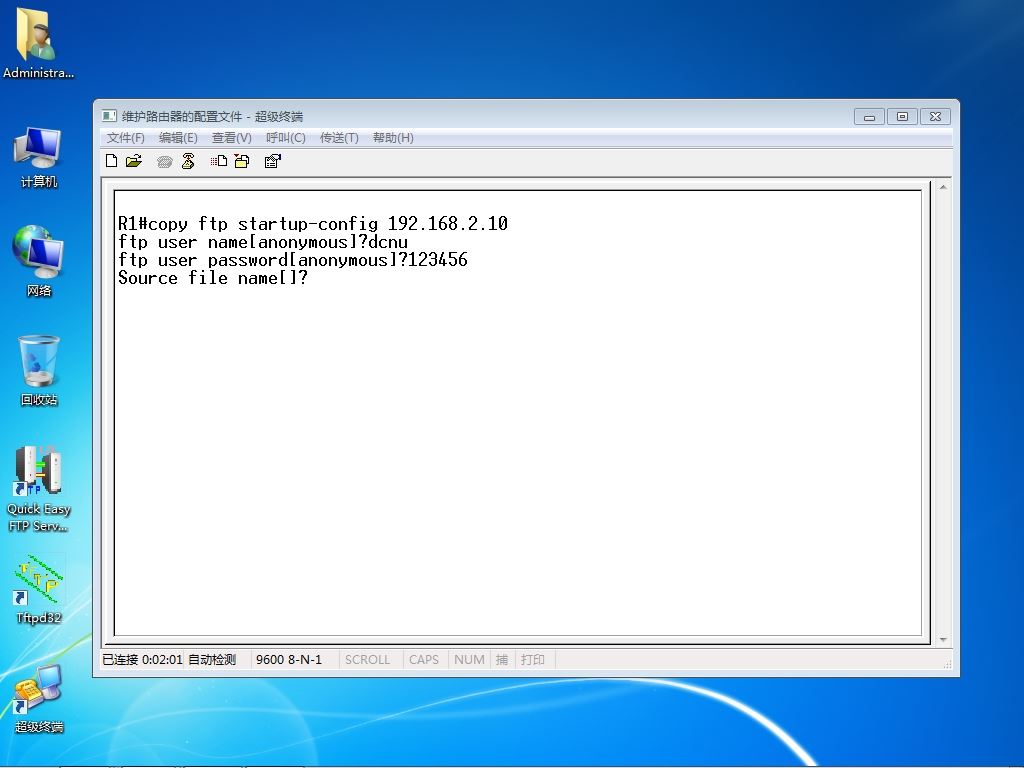Screen dimensions: 1024x768
Task: Click the NUM status indicator
Action: [469, 660]
